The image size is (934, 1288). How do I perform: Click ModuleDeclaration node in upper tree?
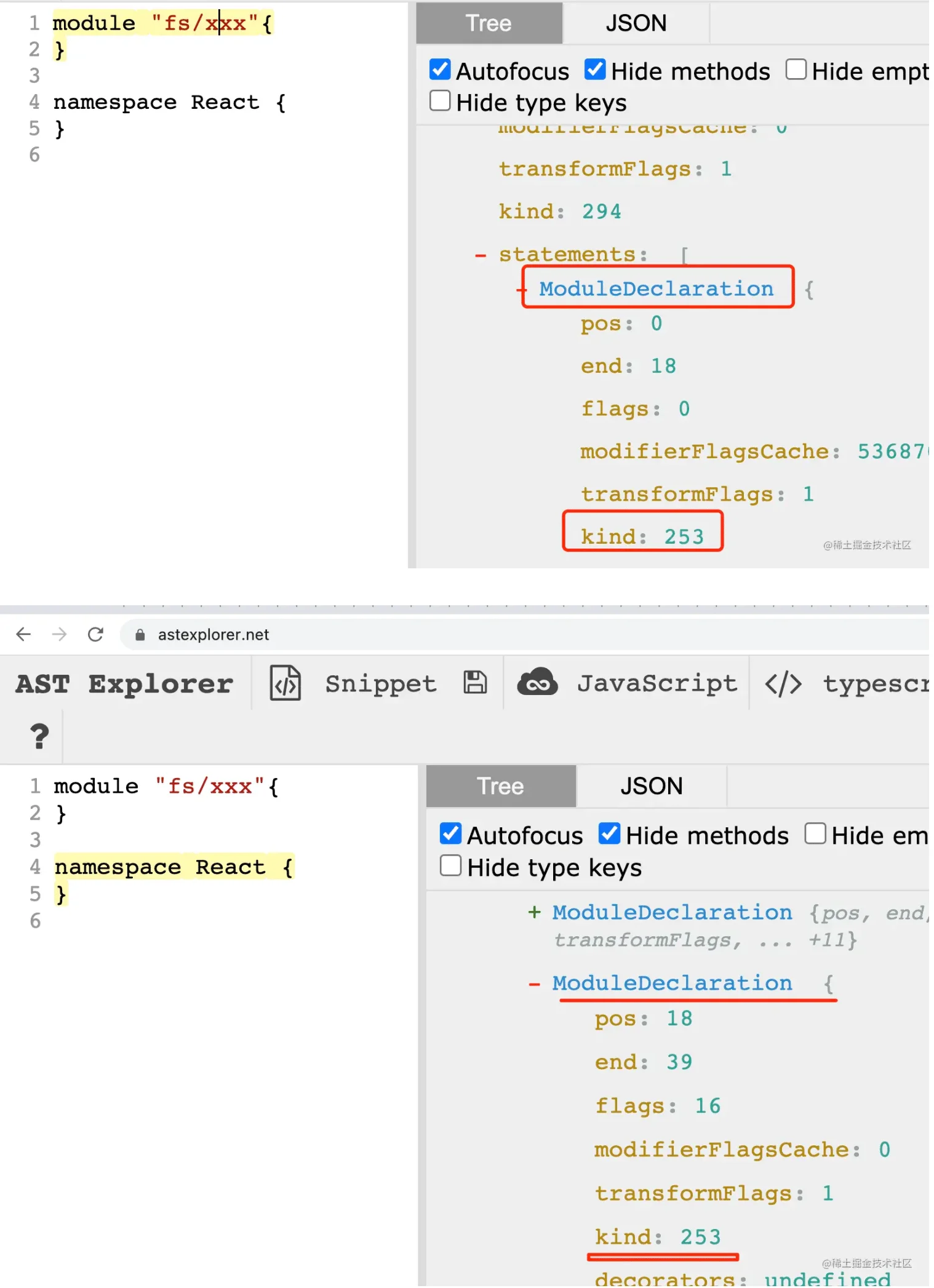[x=657, y=288]
